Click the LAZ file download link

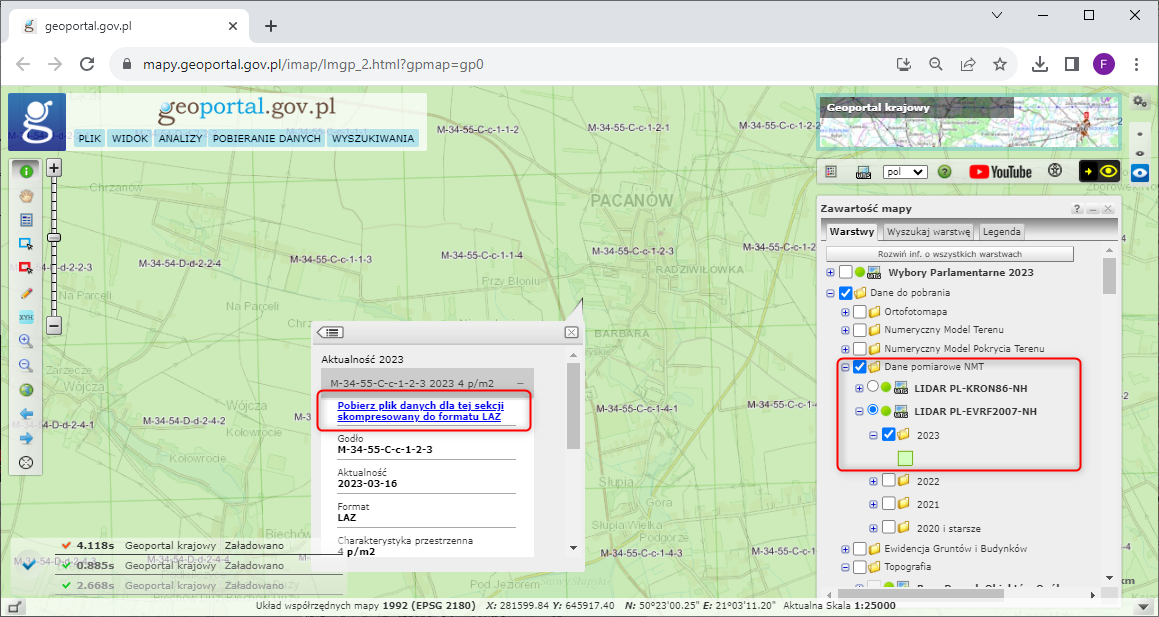pyautogui.click(x=420, y=413)
